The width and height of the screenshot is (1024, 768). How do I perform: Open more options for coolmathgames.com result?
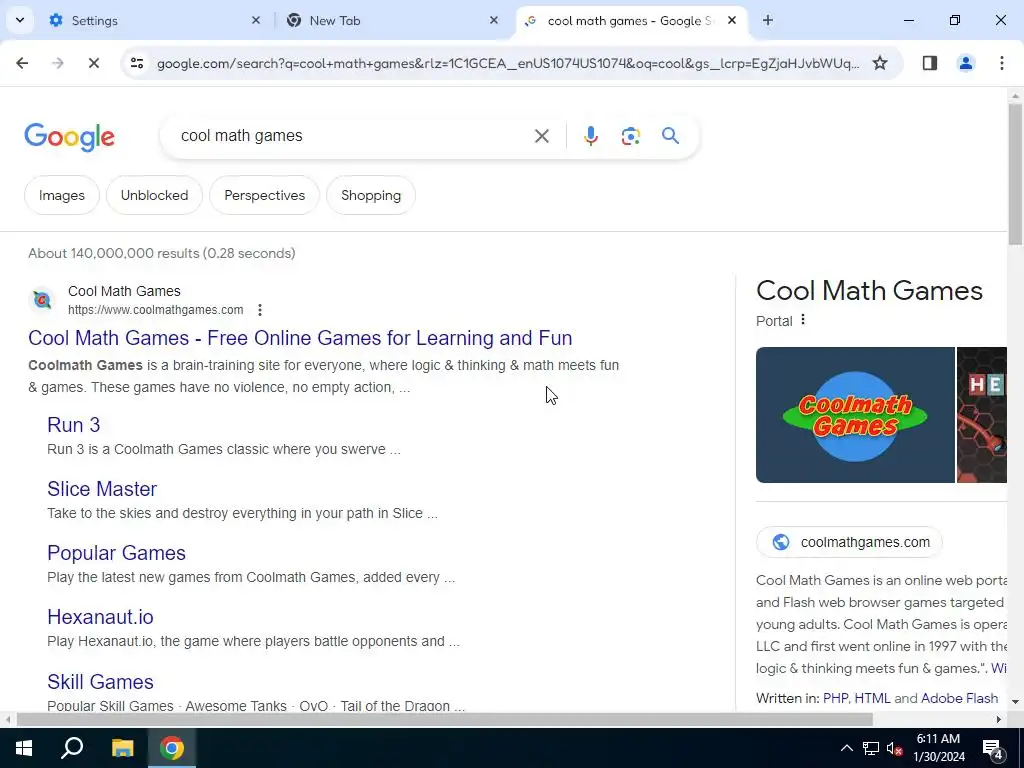pyautogui.click(x=260, y=310)
